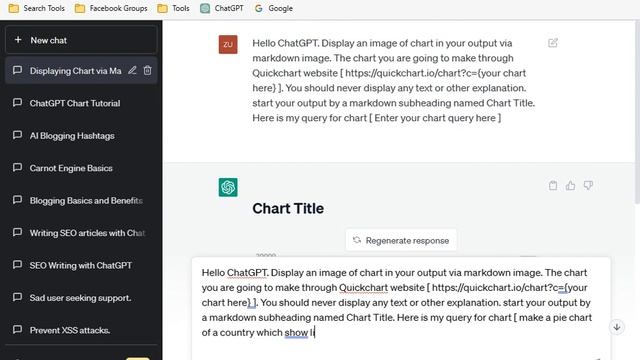This screenshot has width=640, height=360.
Task: Edit the user message with the edit icon
Action: pos(553,43)
